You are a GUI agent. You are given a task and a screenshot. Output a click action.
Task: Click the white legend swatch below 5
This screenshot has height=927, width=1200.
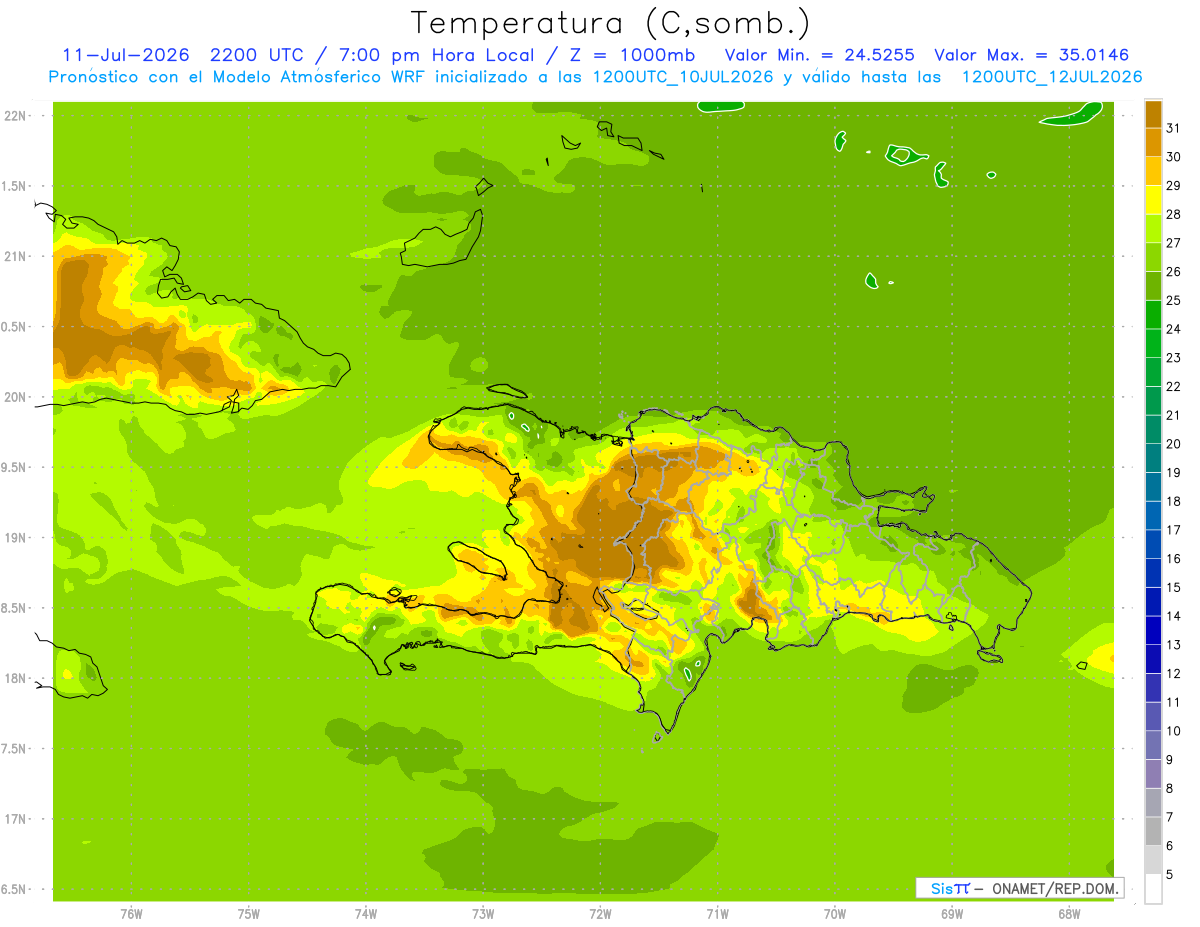tap(1153, 888)
